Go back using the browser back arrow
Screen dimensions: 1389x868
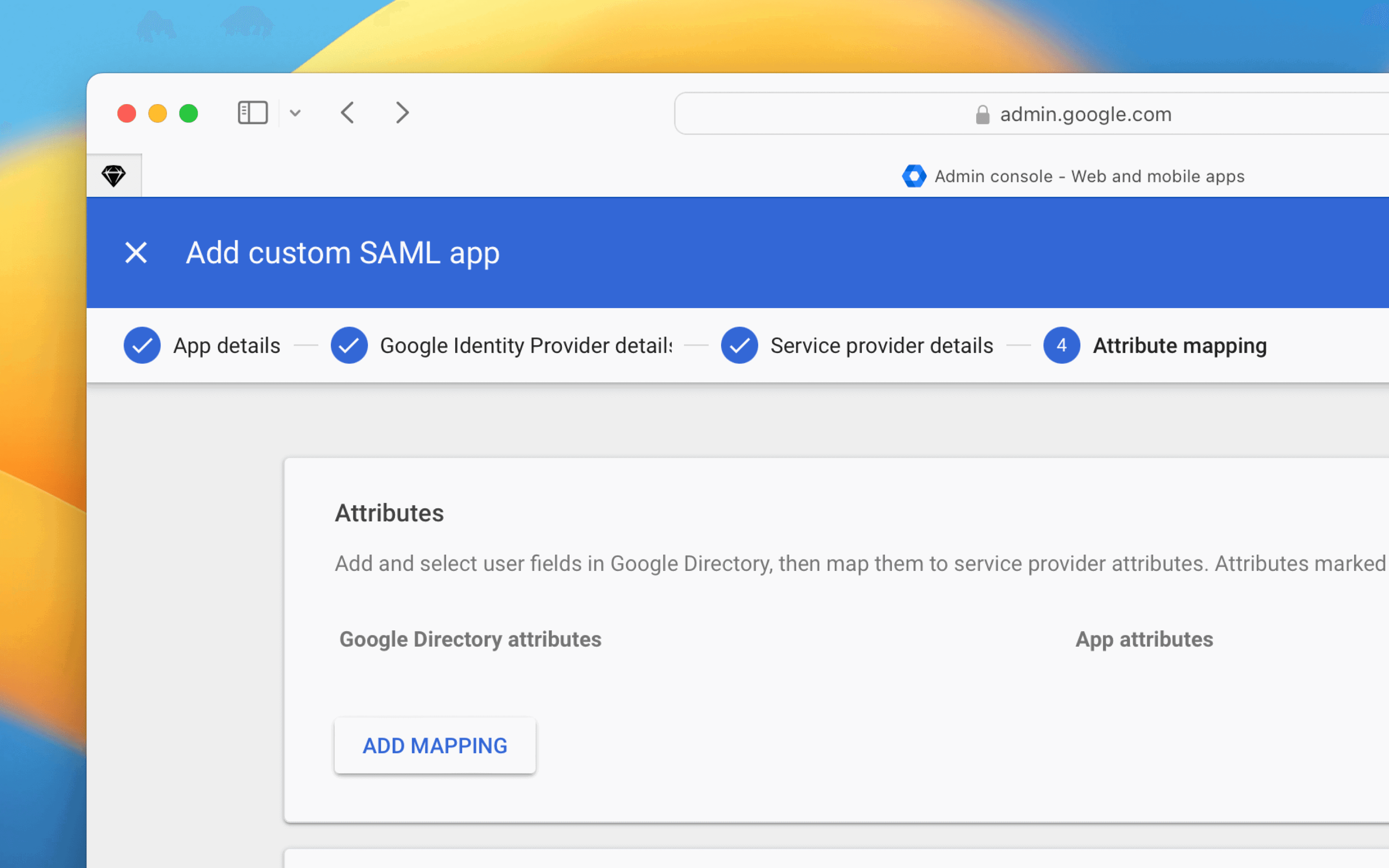pyautogui.click(x=347, y=112)
